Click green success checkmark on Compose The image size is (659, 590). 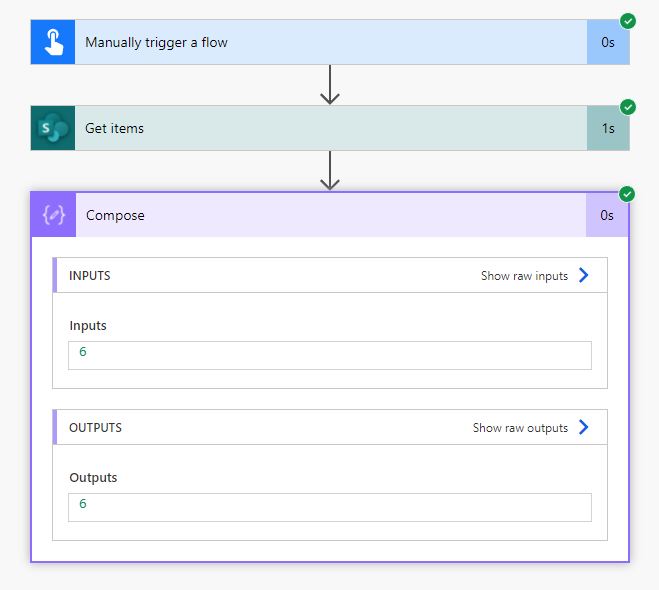pos(627,194)
